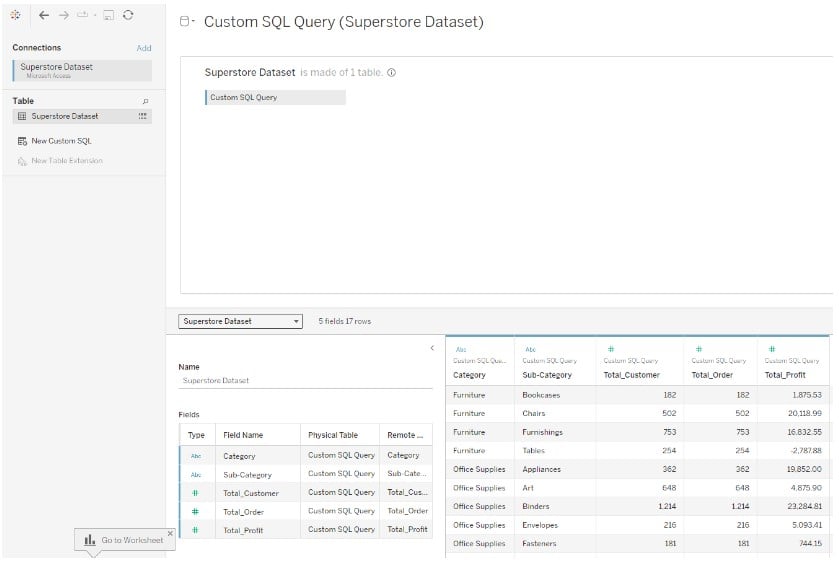Select the Total_Customer field name cell
Image resolution: width=839 pixels, height=566 pixels.
258,493
